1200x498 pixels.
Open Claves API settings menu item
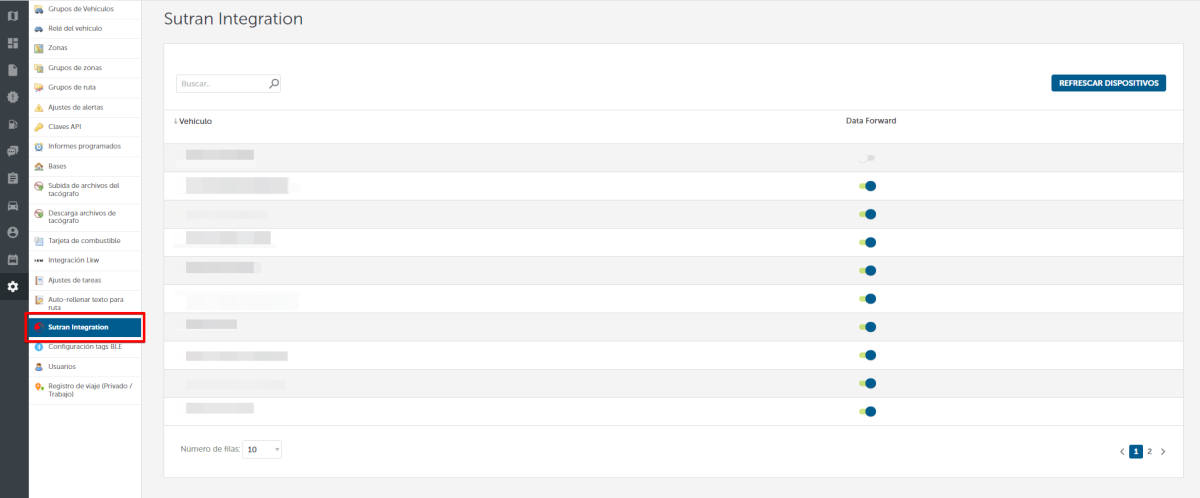pyautogui.click(x=64, y=127)
